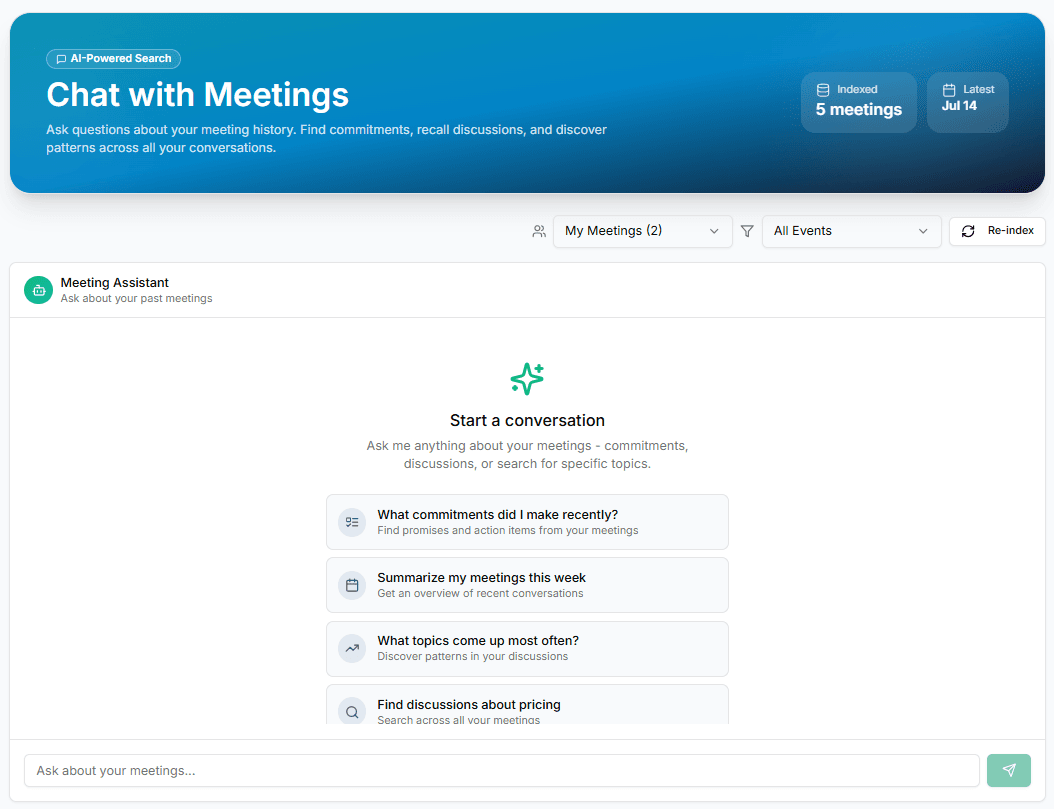Choose 'Find discussions about pricing' suggestion

pos(527,706)
